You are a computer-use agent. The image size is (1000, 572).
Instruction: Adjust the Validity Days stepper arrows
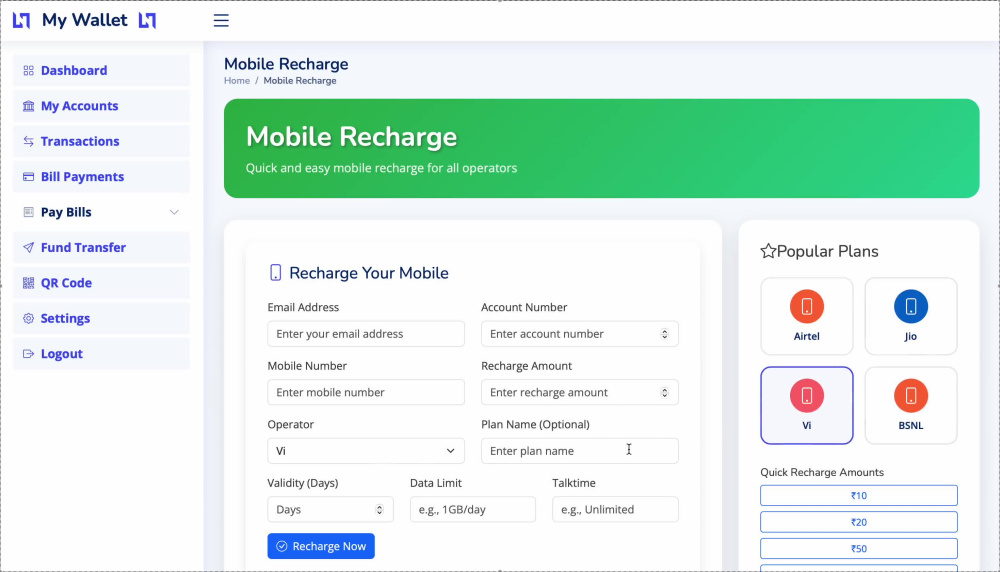pos(379,510)
